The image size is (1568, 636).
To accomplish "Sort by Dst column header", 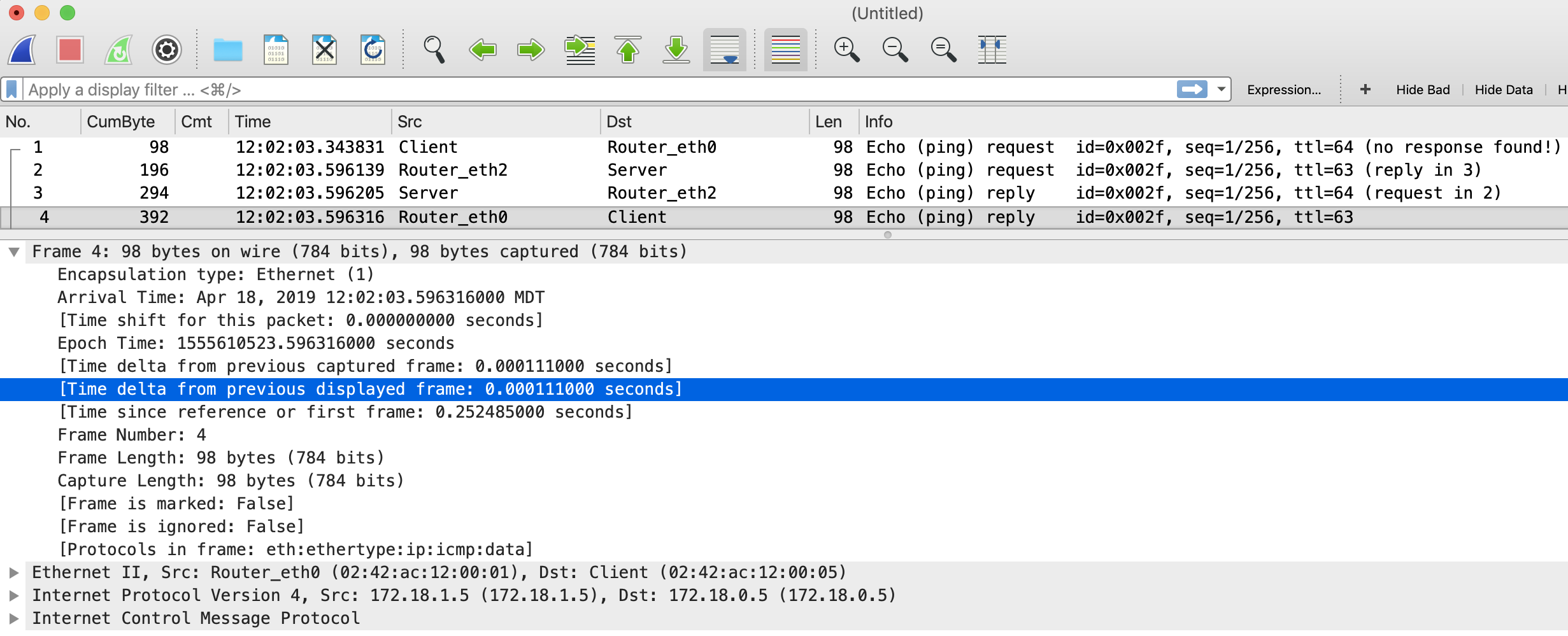I will [705, 122].
